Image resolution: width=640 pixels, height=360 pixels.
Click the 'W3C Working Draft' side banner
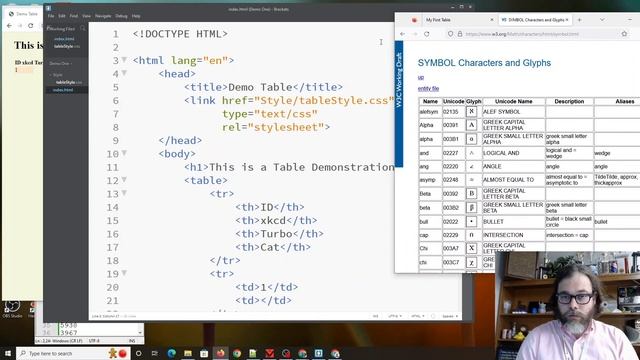(399, 104)
